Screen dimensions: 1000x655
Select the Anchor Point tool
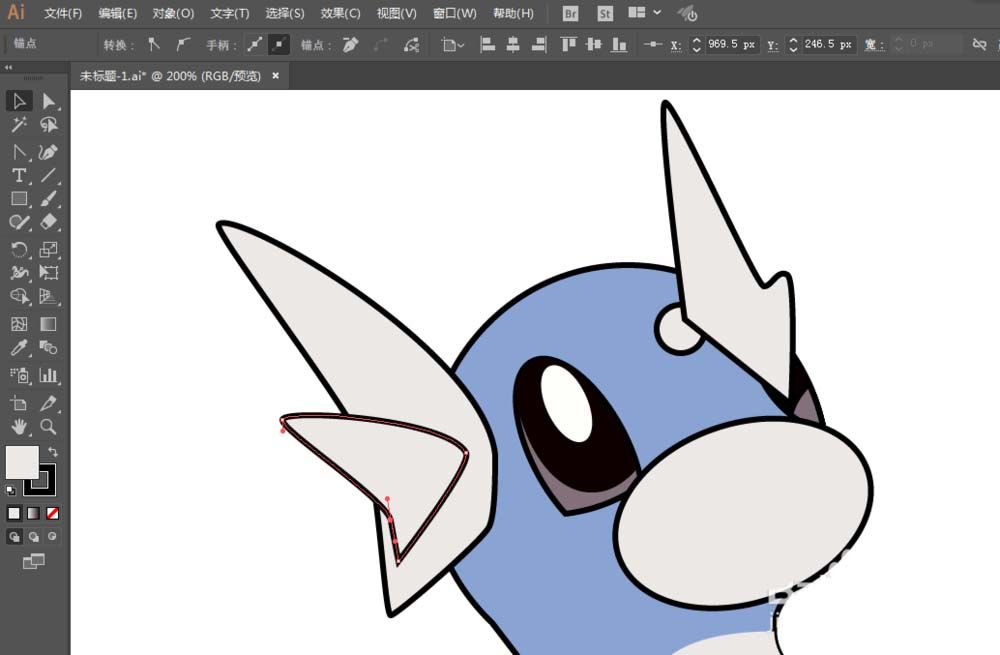tap(19, 152)
